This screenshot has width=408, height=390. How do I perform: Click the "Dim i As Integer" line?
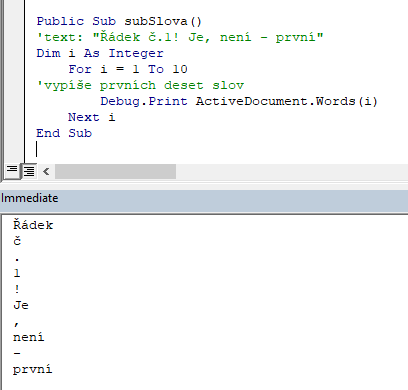coord(100,53)
